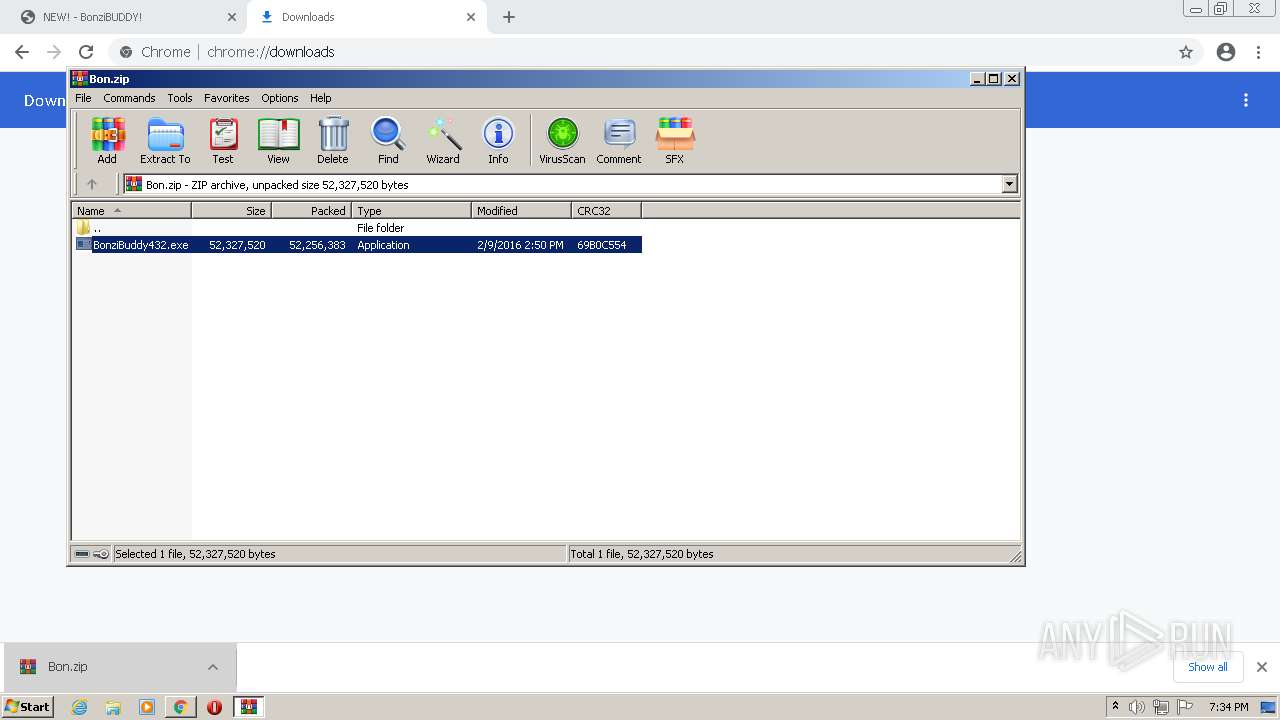
Task: Open Internet Explorer from the taskbar
Action: [79, 707]
